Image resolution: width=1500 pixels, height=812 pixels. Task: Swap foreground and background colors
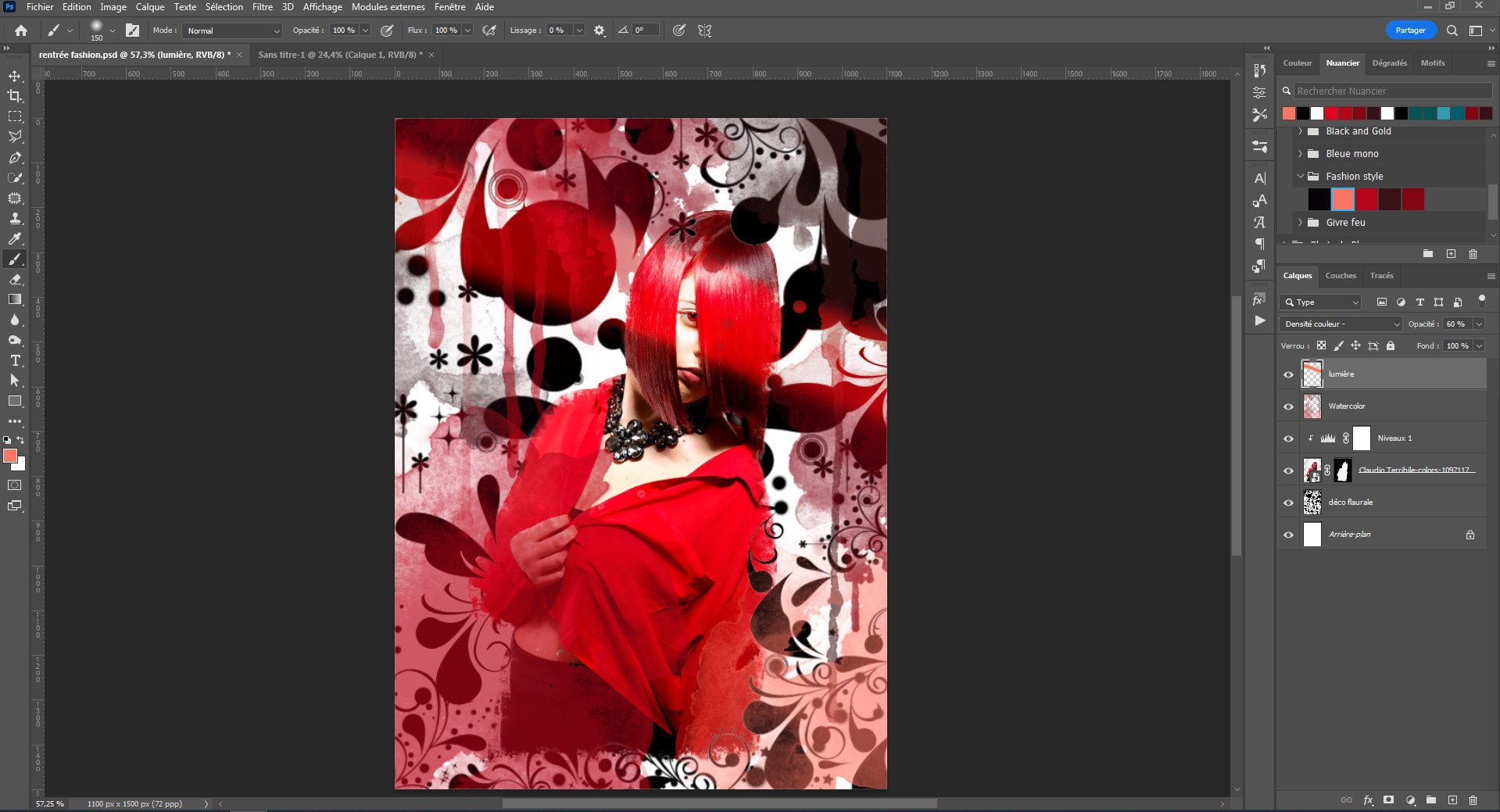click(21, 440)
